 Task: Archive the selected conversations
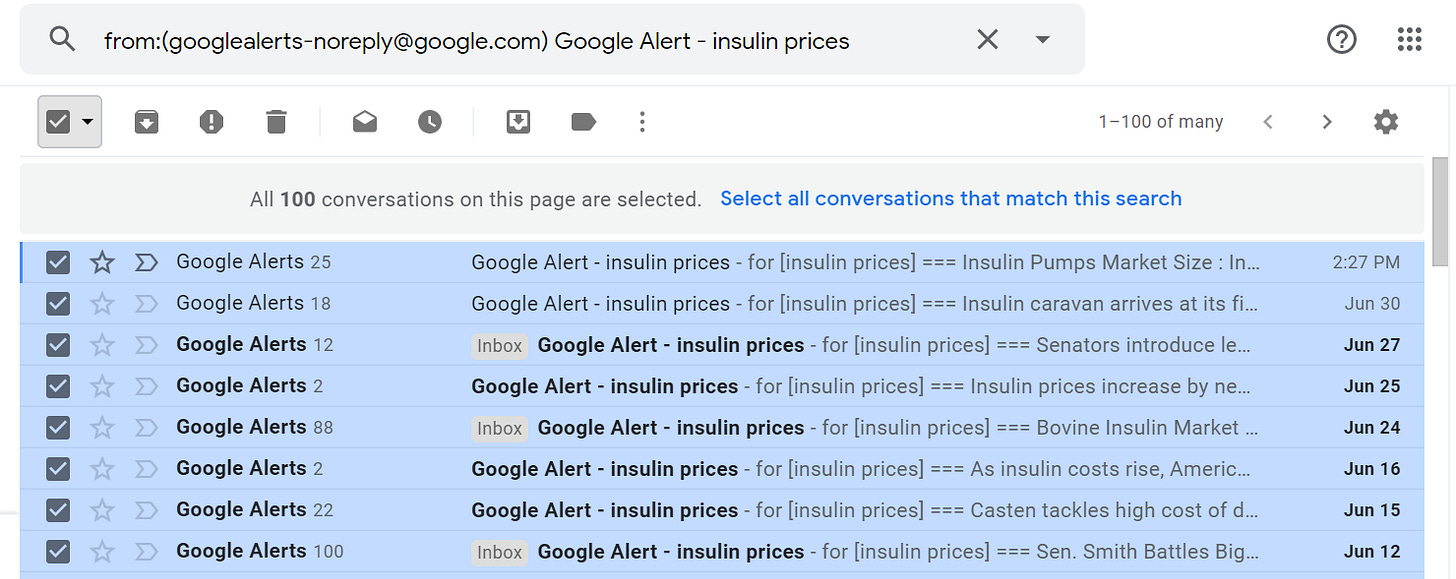pyautogui.click(x=147, y=122)
